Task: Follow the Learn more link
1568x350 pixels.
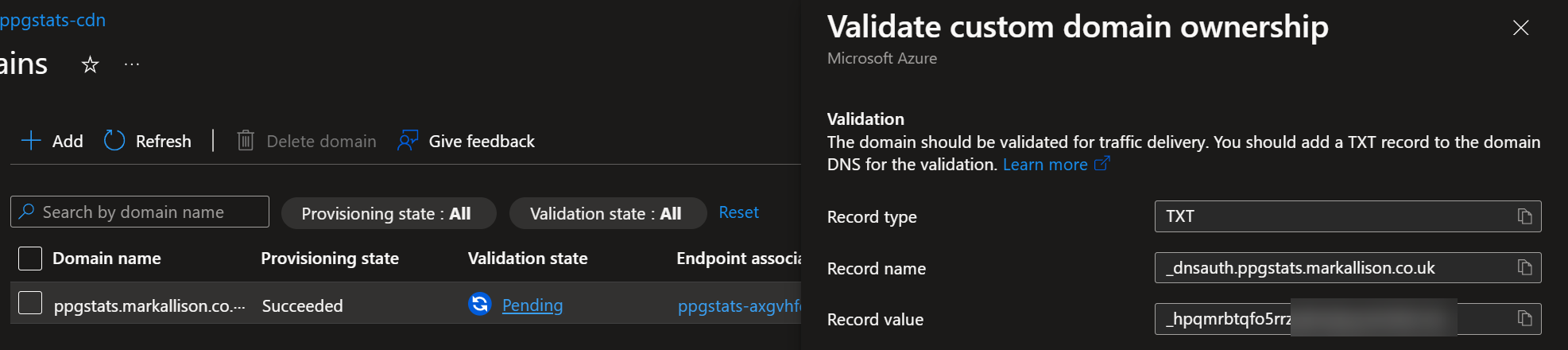Action: (1045, 165)
